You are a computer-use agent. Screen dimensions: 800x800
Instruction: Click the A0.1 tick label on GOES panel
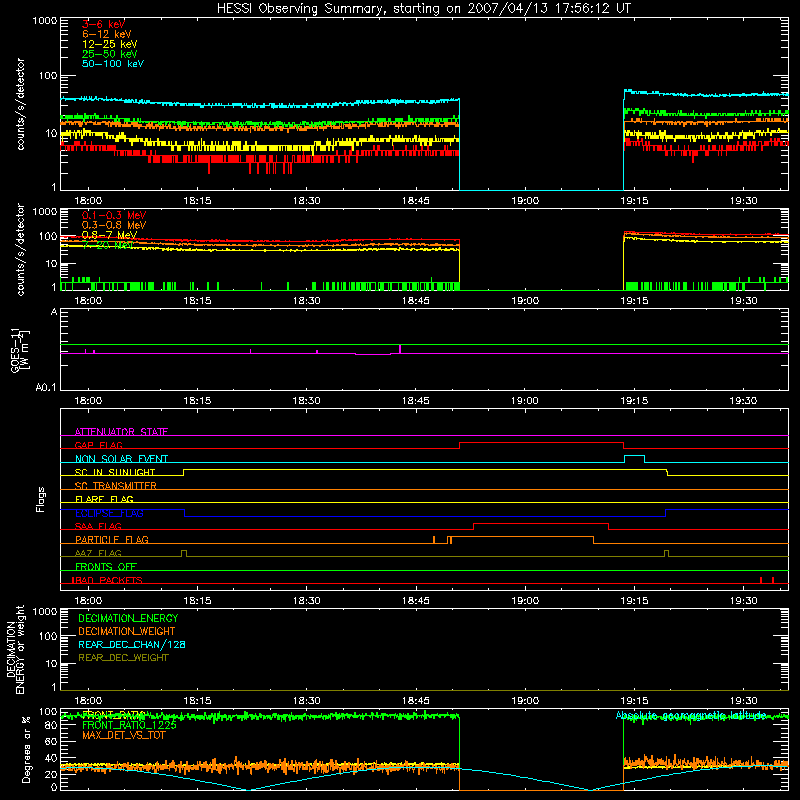46,388
